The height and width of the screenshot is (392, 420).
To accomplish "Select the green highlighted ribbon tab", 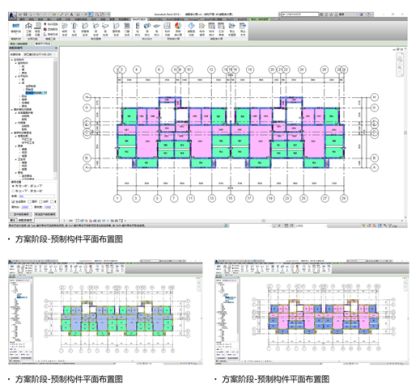I will tap(260, 19).
